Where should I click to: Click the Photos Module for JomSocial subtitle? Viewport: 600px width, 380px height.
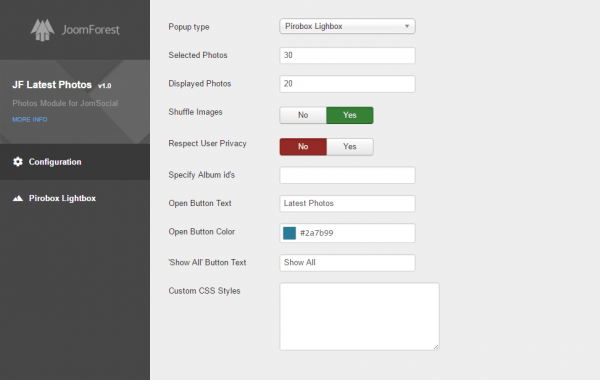(65, 103)
